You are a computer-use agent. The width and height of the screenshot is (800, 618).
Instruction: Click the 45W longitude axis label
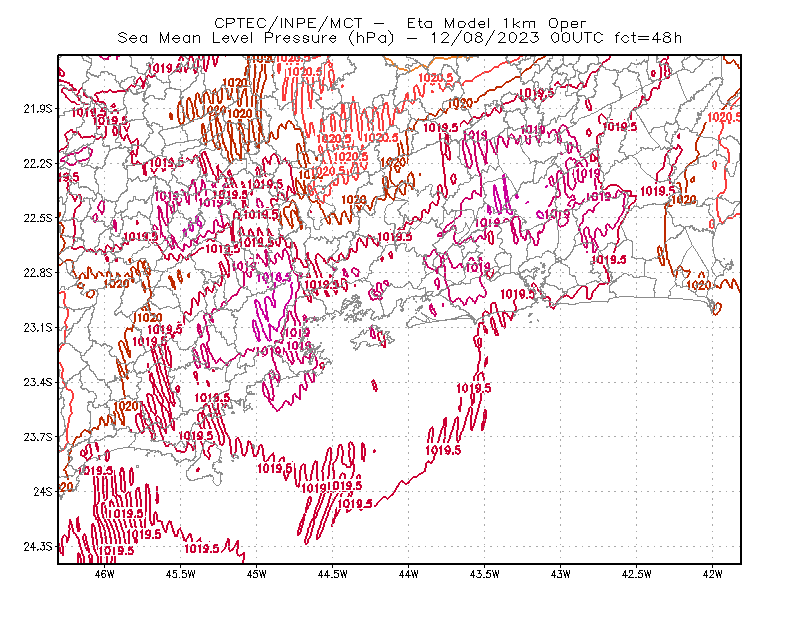(x=257, y=574)
